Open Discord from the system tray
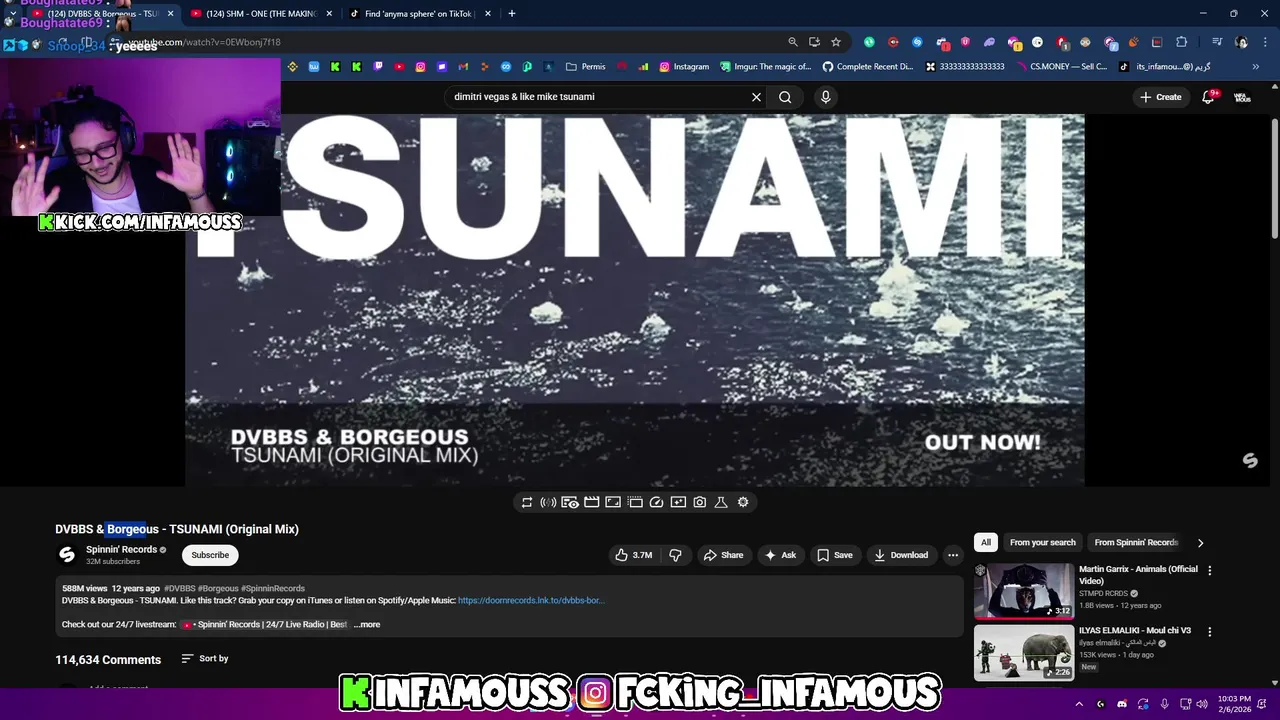The height and width of the screenshot is (720, 1280). point(1121,704)
